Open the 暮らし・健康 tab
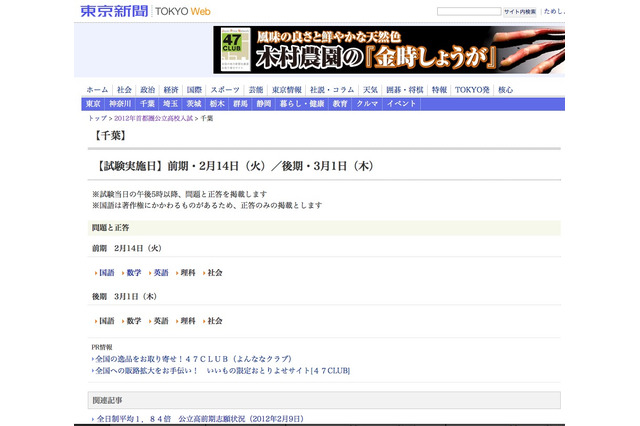The width and height of the screenshot is (640, 426). [302, 104]
